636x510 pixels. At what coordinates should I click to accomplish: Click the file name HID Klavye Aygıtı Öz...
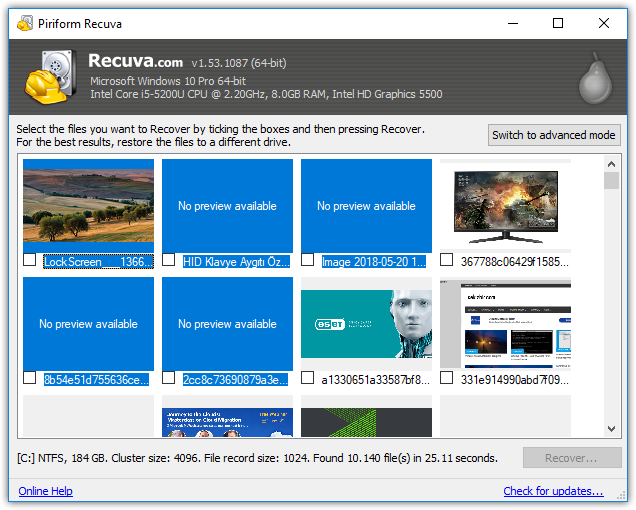click(236, 262)
